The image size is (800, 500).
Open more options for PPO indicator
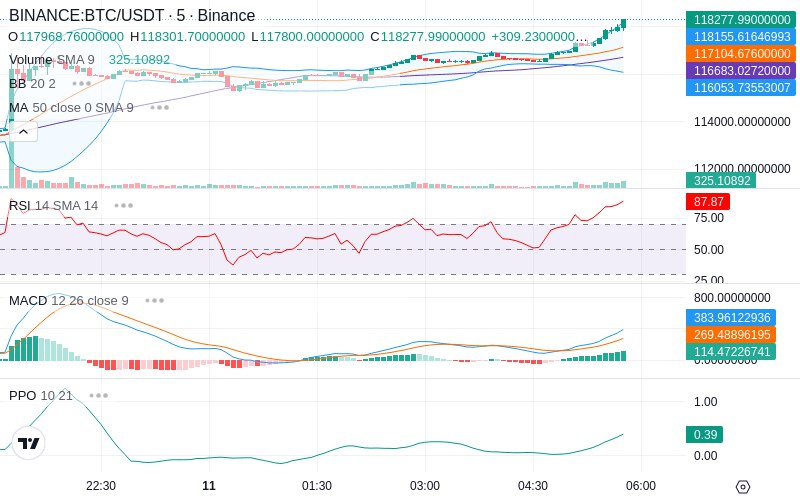pyautogui.click(x=98, y=395)
